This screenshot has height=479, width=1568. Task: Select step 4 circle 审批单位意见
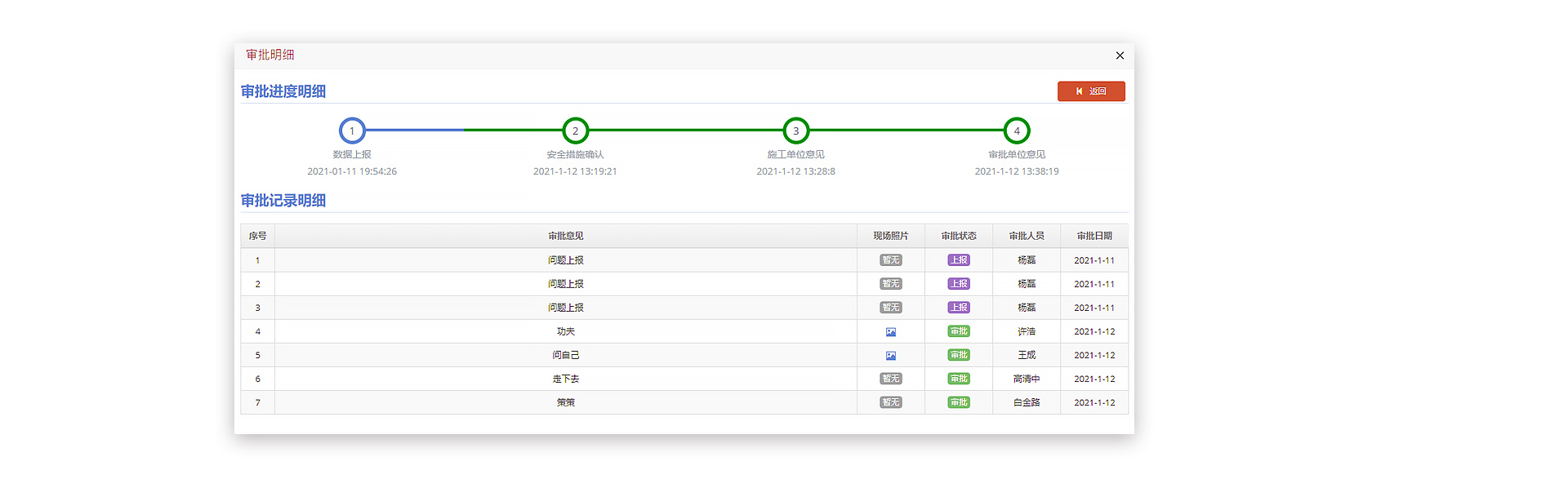pos(1016,131)
